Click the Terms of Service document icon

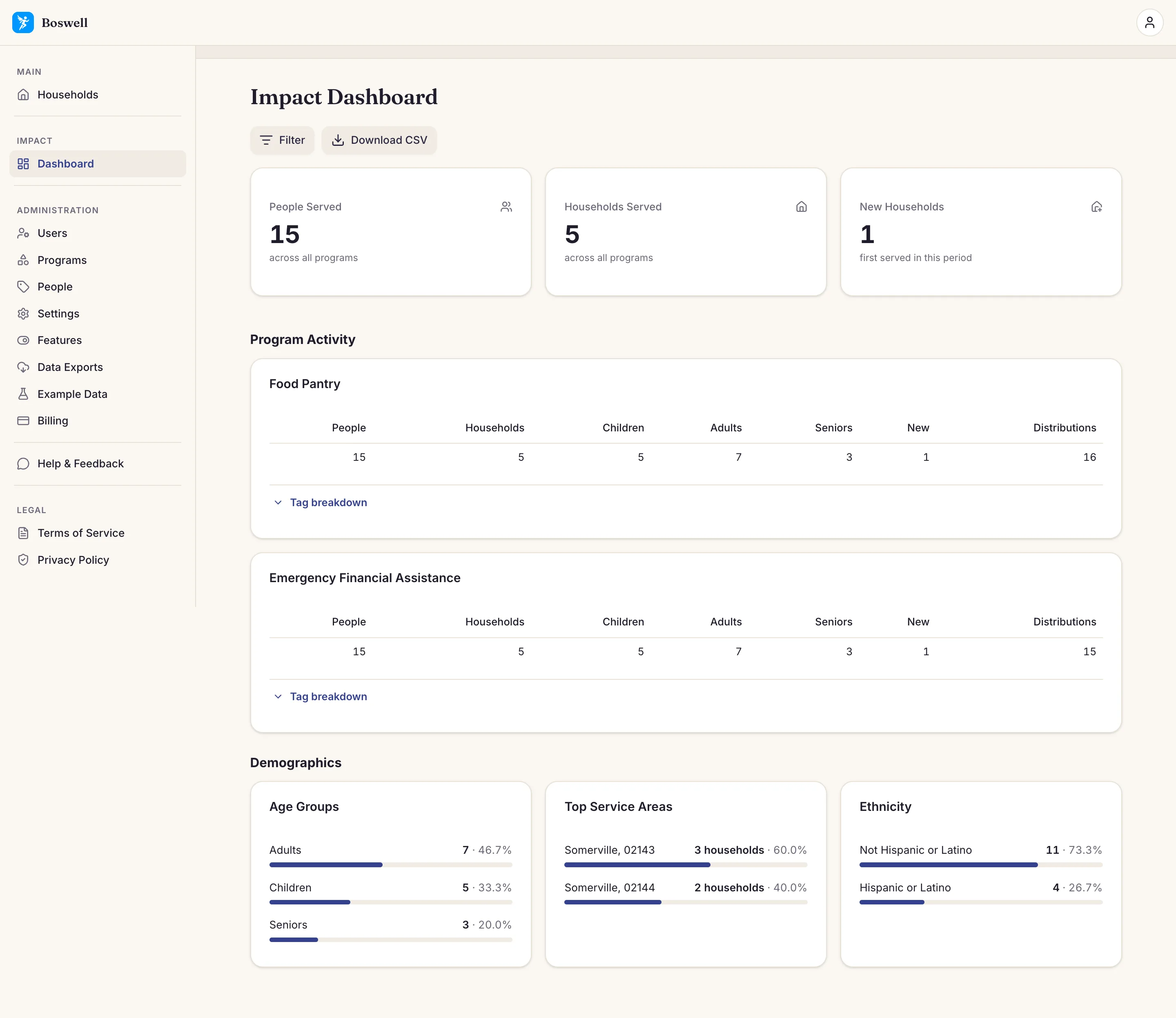coord(23,533)
